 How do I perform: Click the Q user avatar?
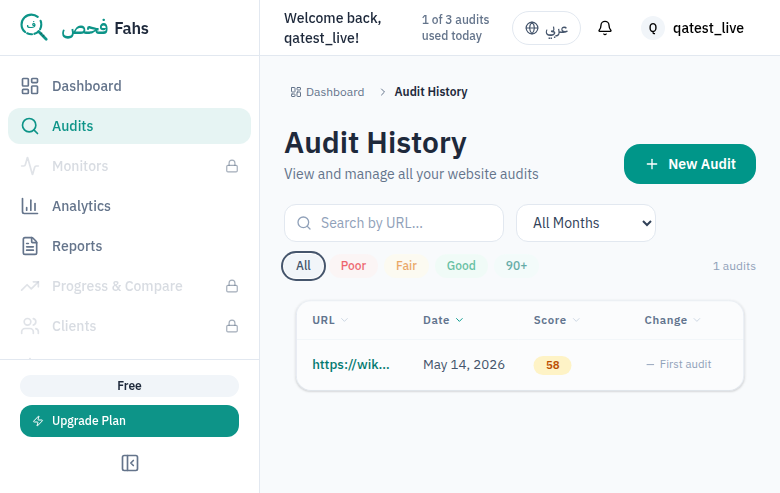[653, 28]
